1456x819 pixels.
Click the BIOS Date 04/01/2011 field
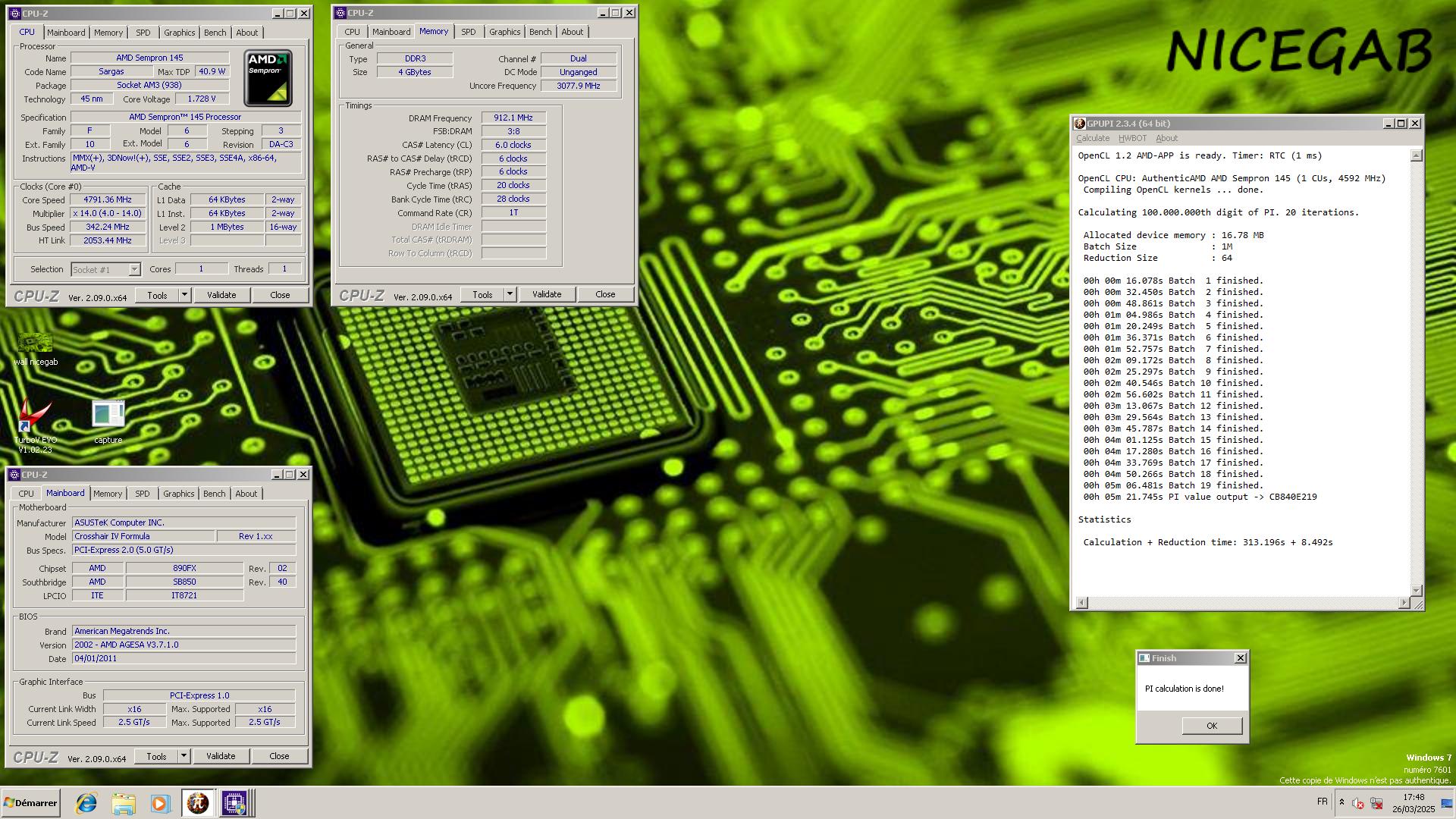coord(184,658)
